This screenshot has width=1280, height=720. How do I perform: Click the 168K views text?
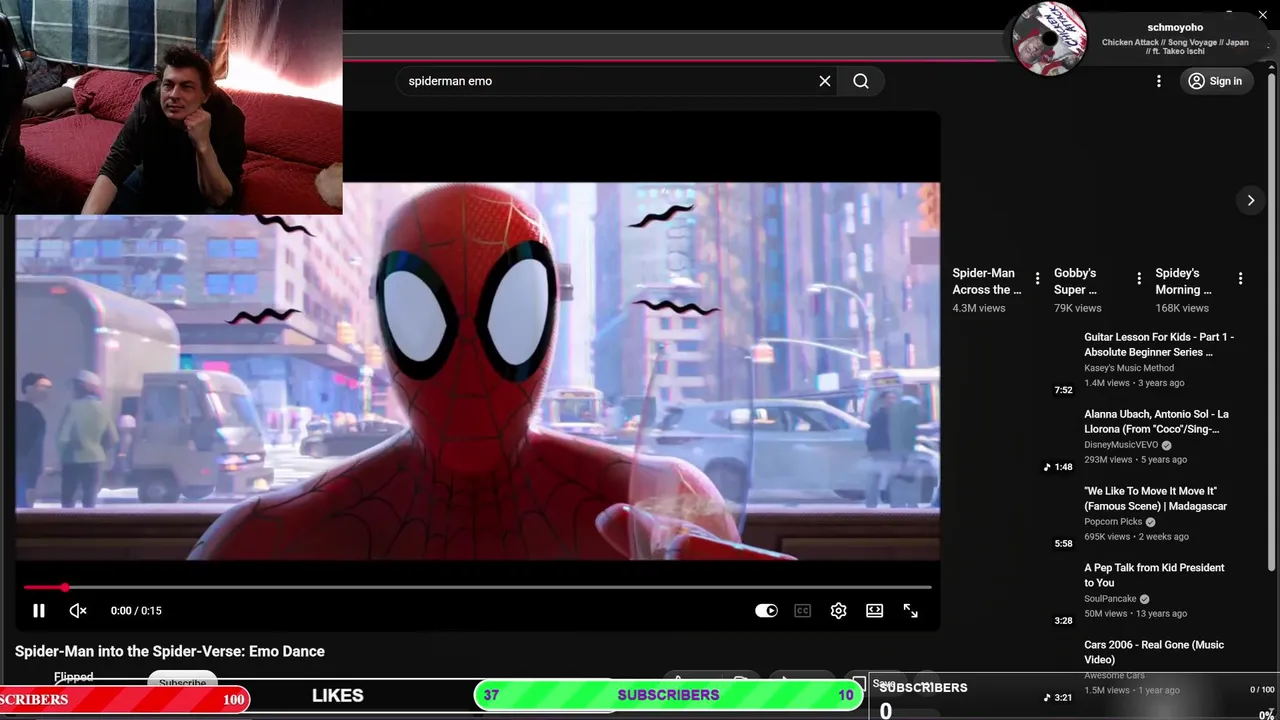click(1182, 308)
